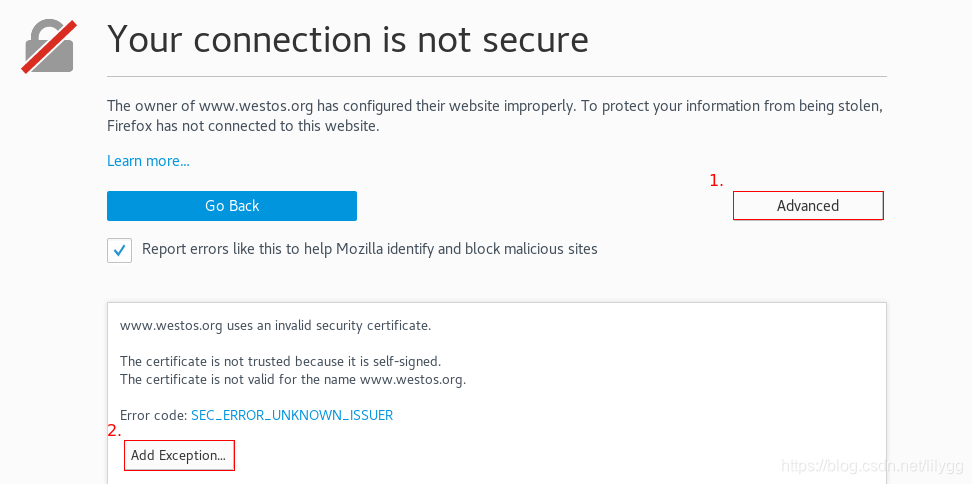
Task: Click the Add Exception button
Action: coord(179,456)
